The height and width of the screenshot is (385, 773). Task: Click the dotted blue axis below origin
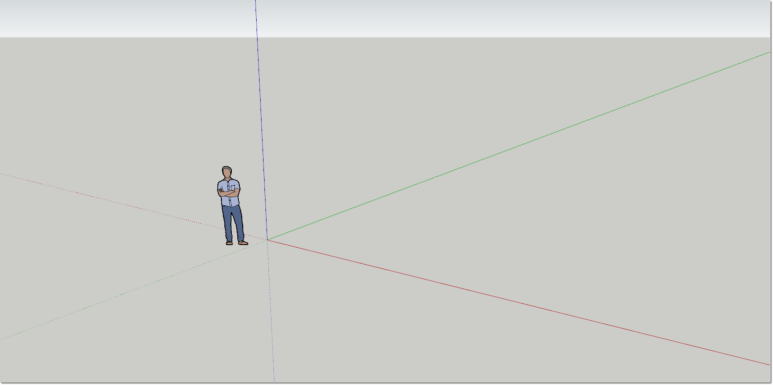tap(271, 311)
